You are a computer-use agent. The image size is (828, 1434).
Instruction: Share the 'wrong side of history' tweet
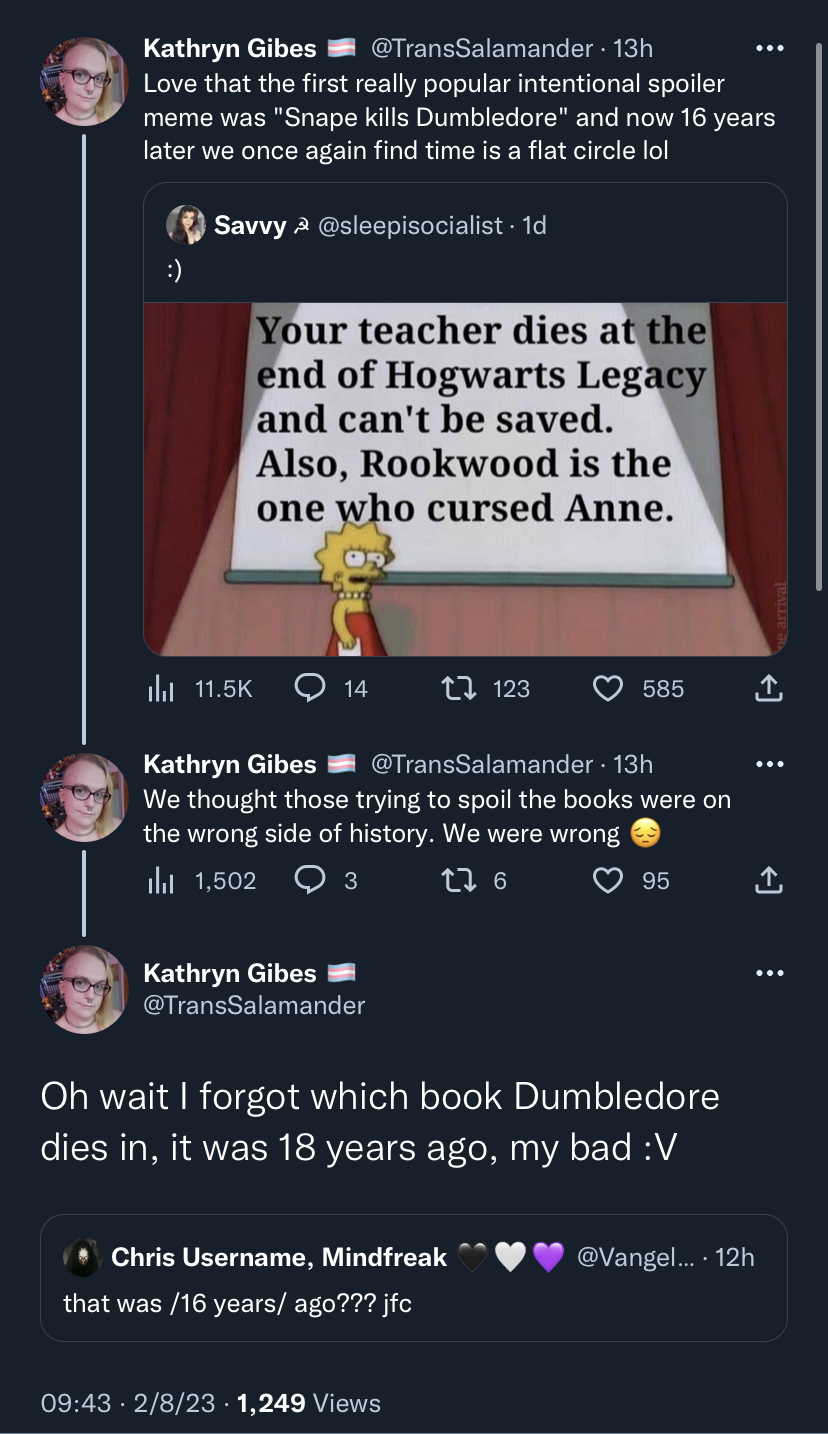tap(766, 880)
